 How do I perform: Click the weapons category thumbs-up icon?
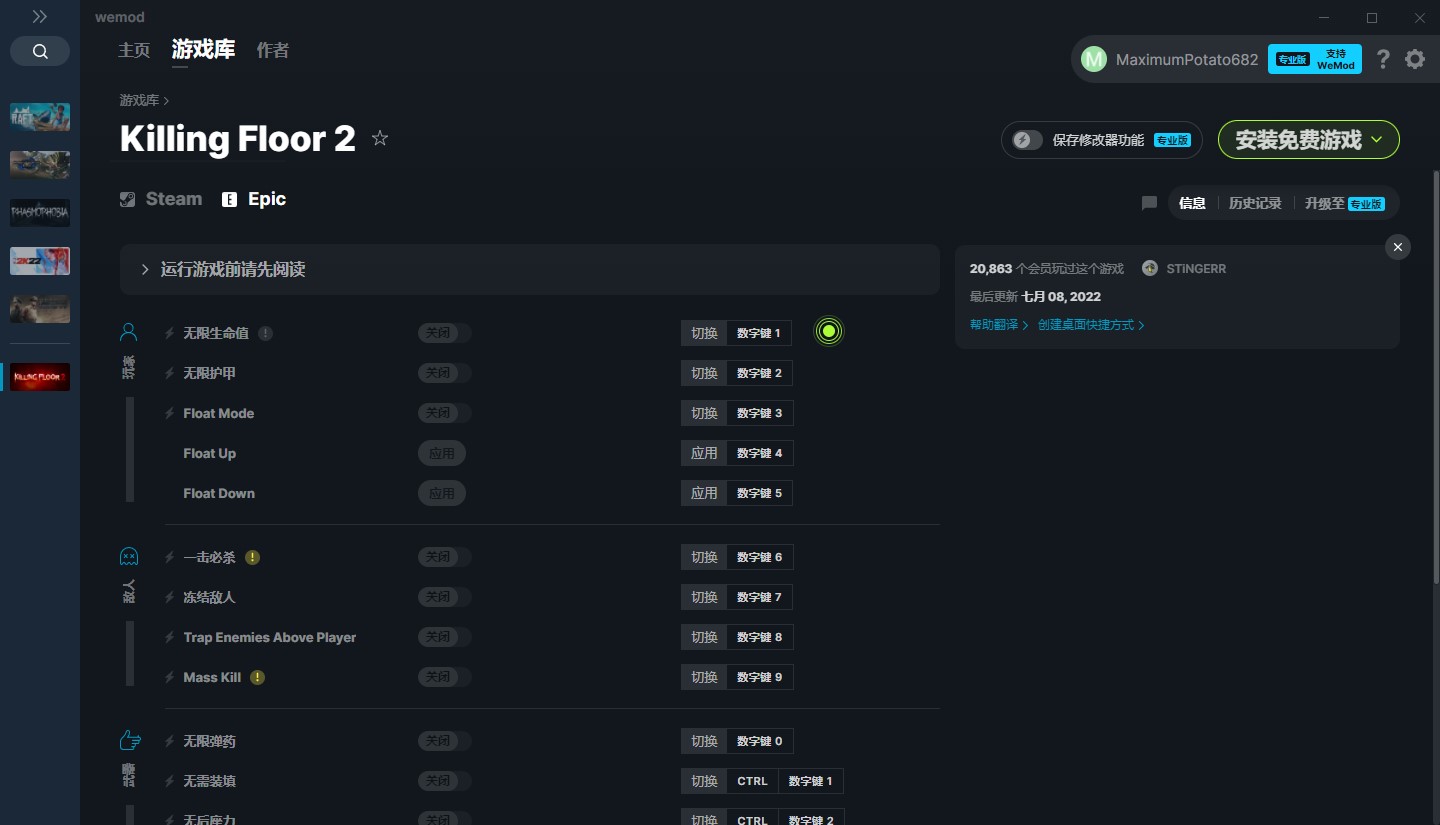[x=130, y=740]
